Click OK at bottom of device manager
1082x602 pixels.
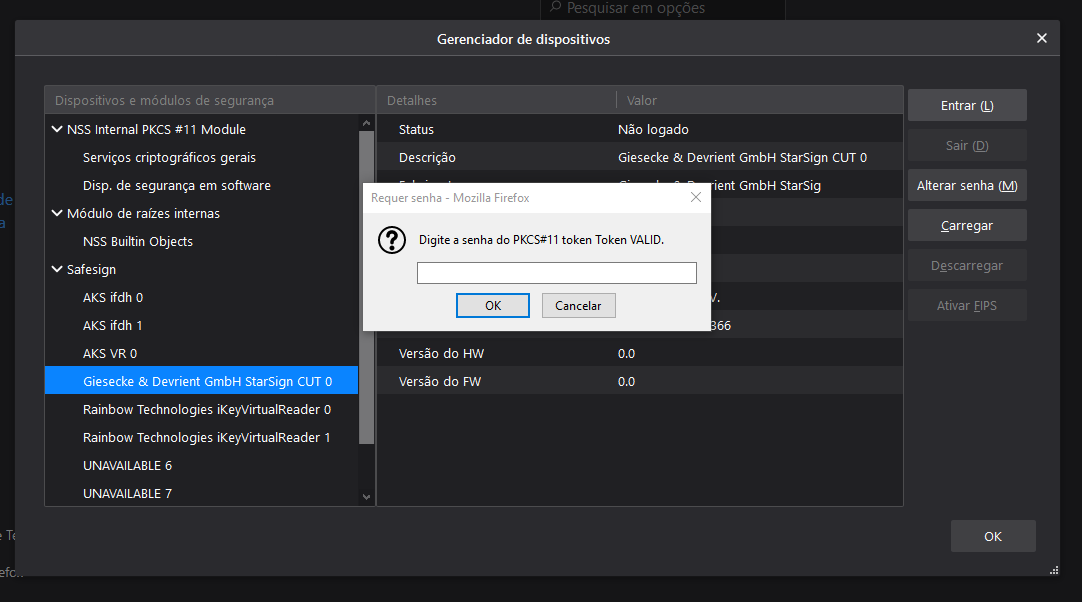click(992, 536)
